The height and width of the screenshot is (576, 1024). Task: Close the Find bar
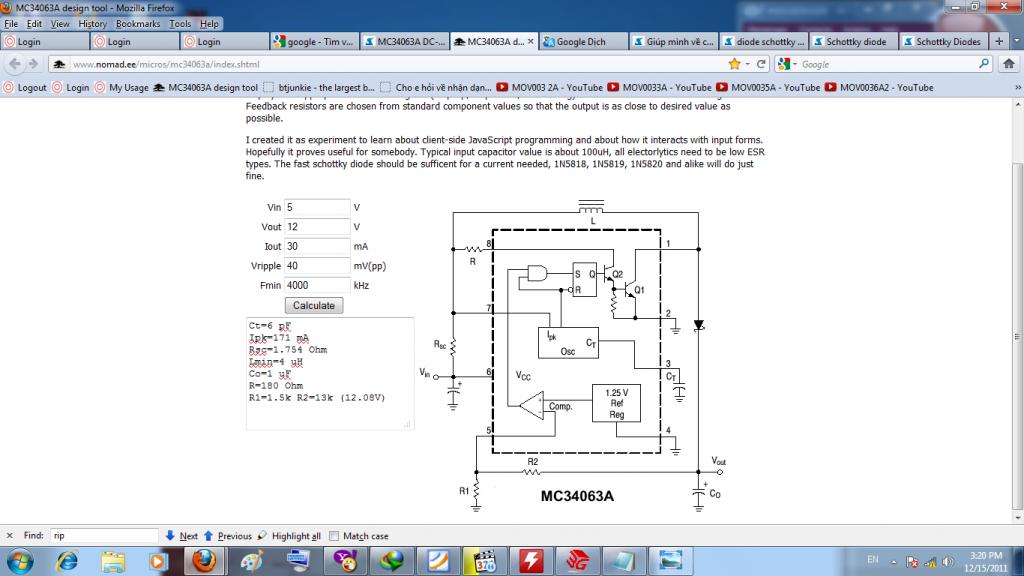(x=9, y=536)
